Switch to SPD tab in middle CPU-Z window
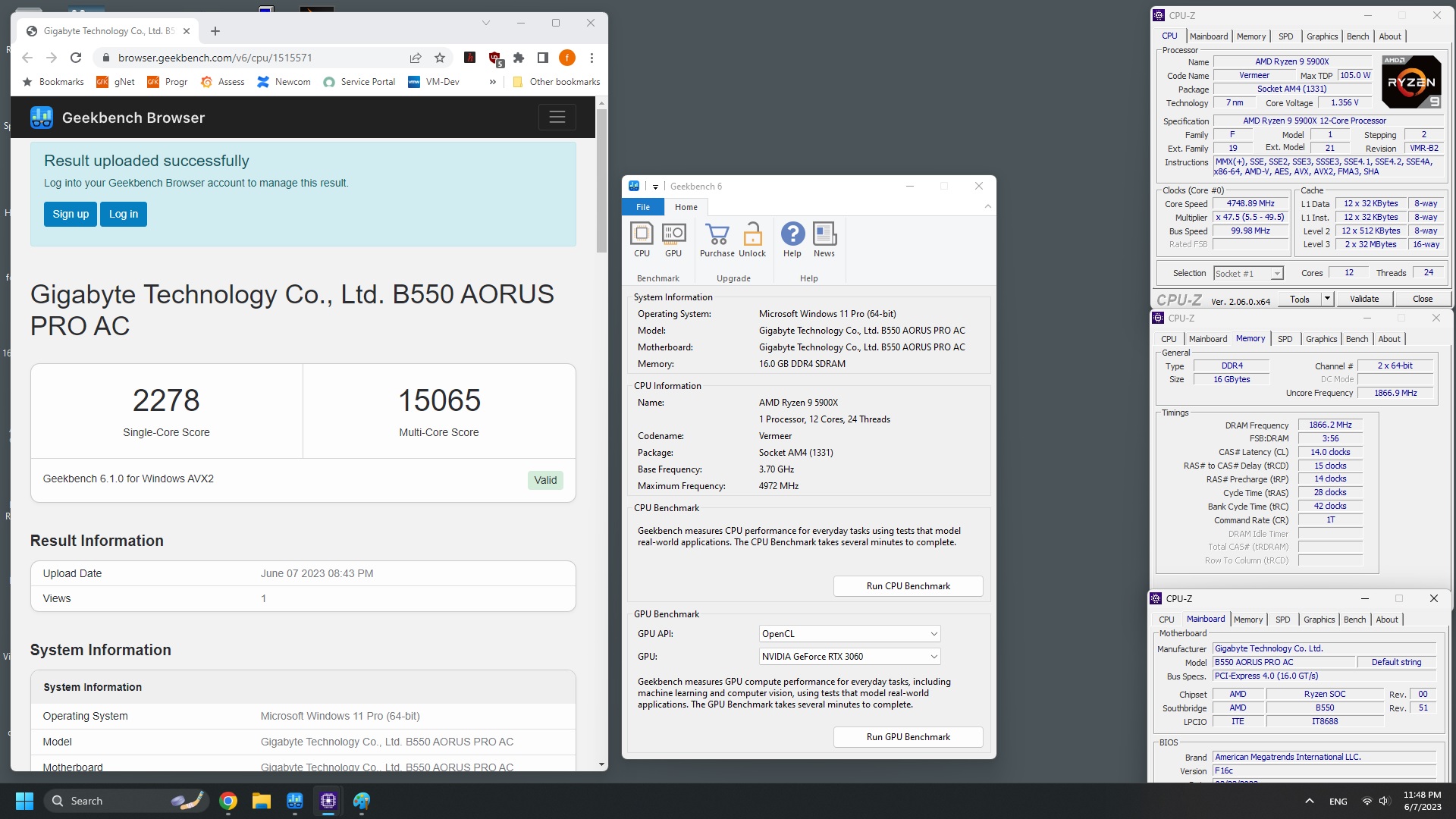This screenshot has width=1456, height=819. pos(1285,339)
